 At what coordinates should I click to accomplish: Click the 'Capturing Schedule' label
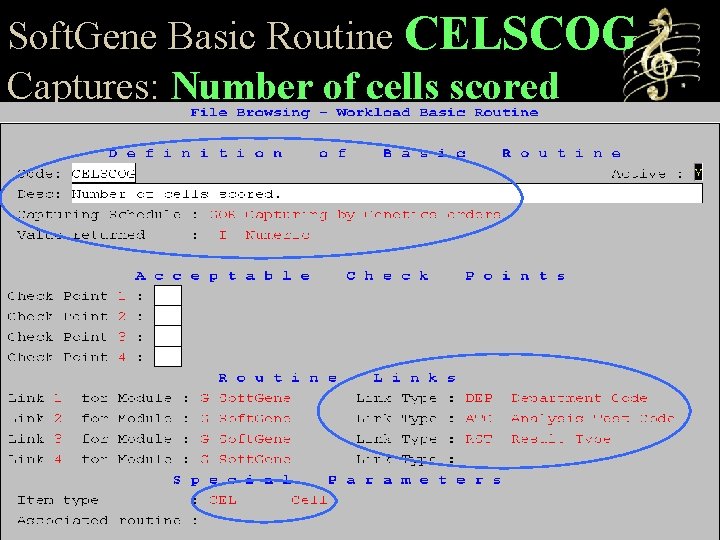click(99, 214)
